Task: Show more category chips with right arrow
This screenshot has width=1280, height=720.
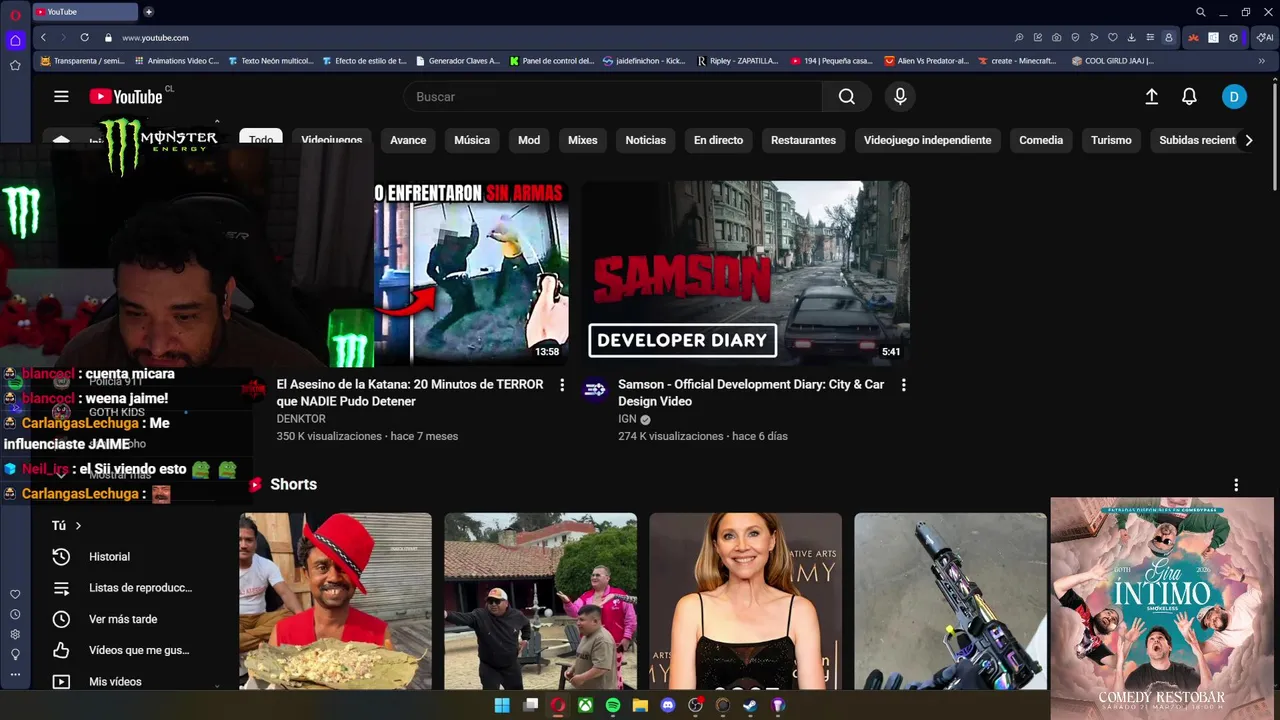Action: tap(1248, 140)
